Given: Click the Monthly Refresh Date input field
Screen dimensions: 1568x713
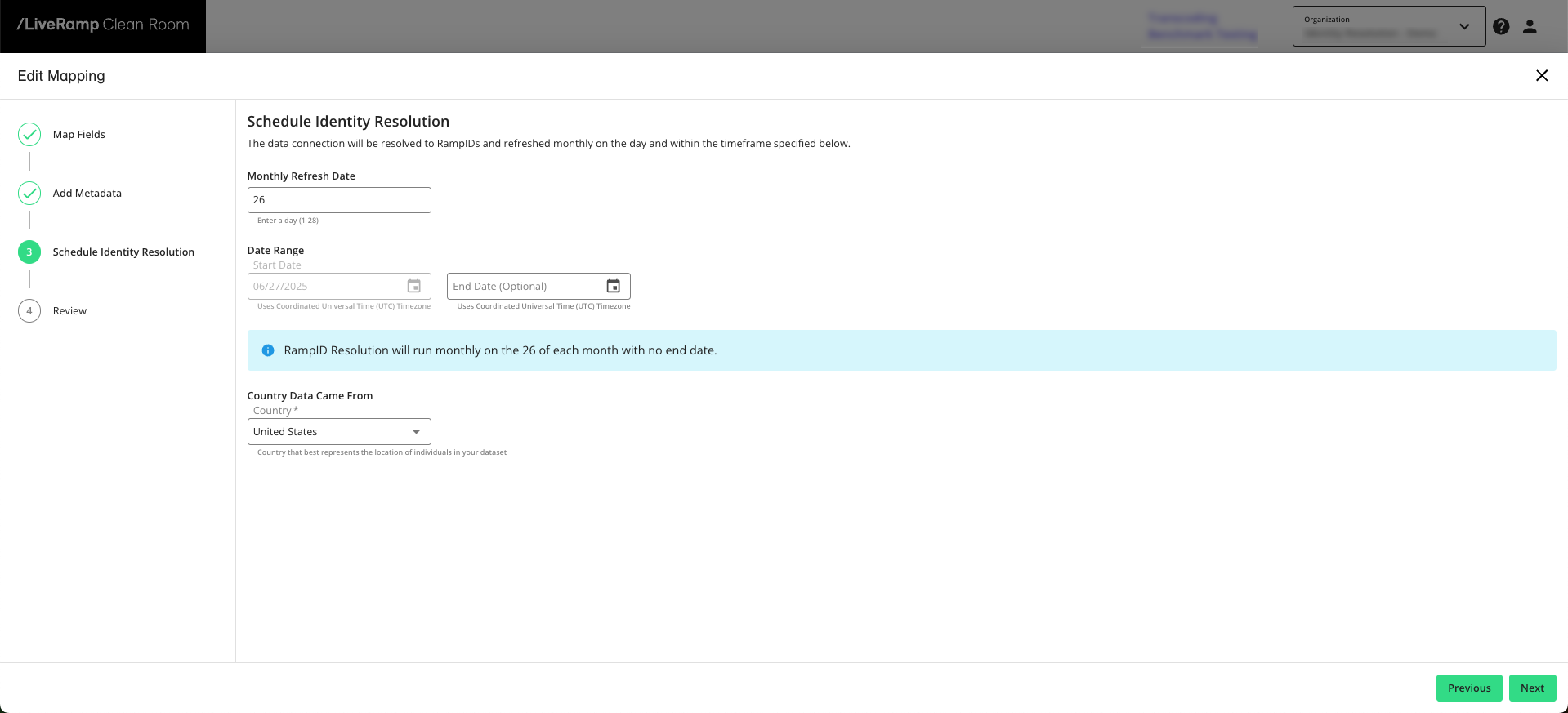Looking at the screenshot, I should [x=338, y=200].
